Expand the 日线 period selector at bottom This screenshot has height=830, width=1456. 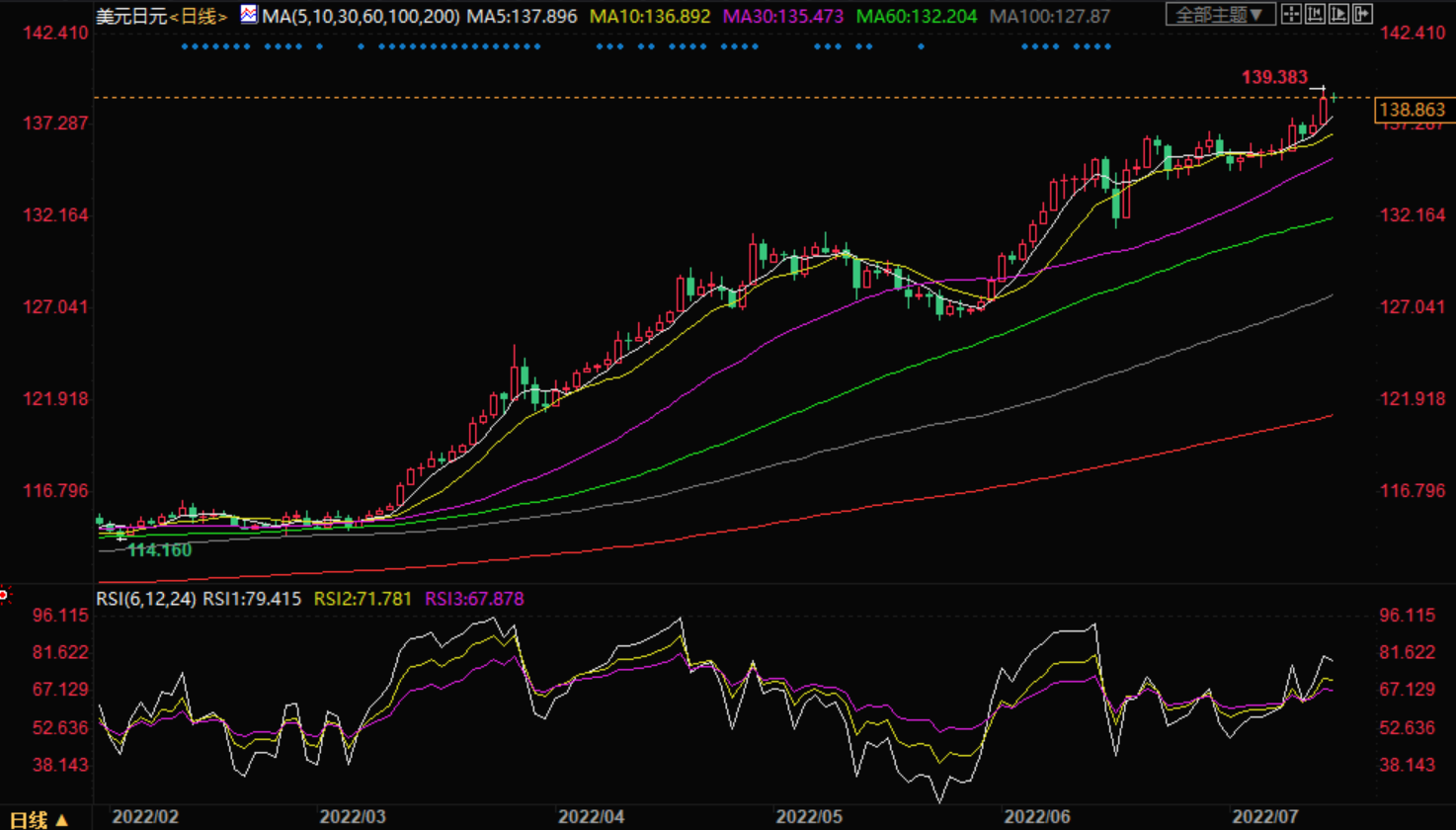point(40,819)
